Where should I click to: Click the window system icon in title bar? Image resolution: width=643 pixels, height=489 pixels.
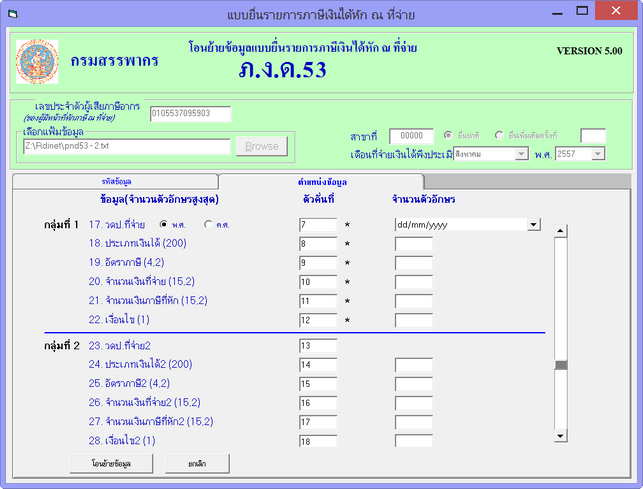tap(13, 14)
